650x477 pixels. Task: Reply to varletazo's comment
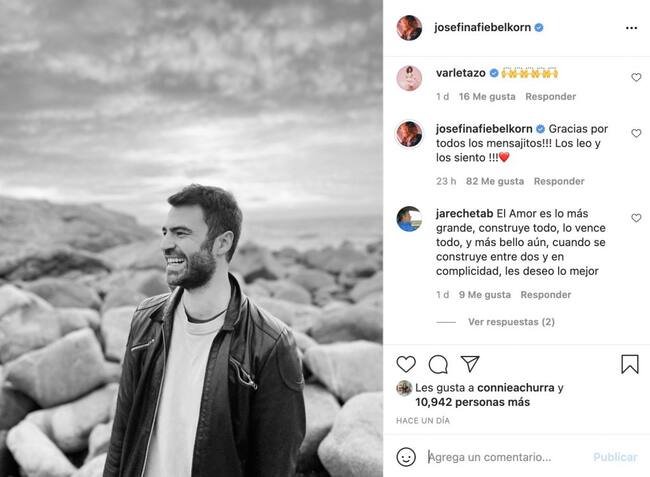tap(551, 97)
